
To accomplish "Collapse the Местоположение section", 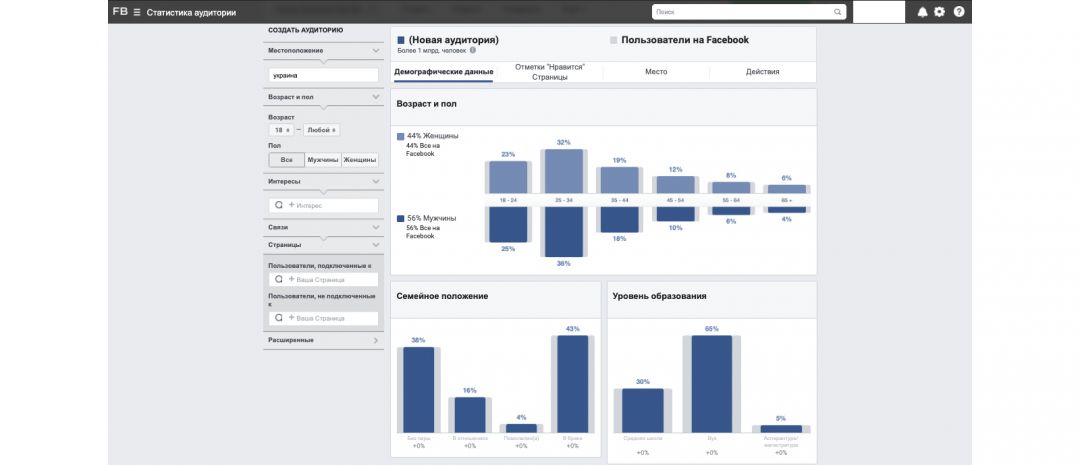I will pyautogui.click(x=375, y=49).
